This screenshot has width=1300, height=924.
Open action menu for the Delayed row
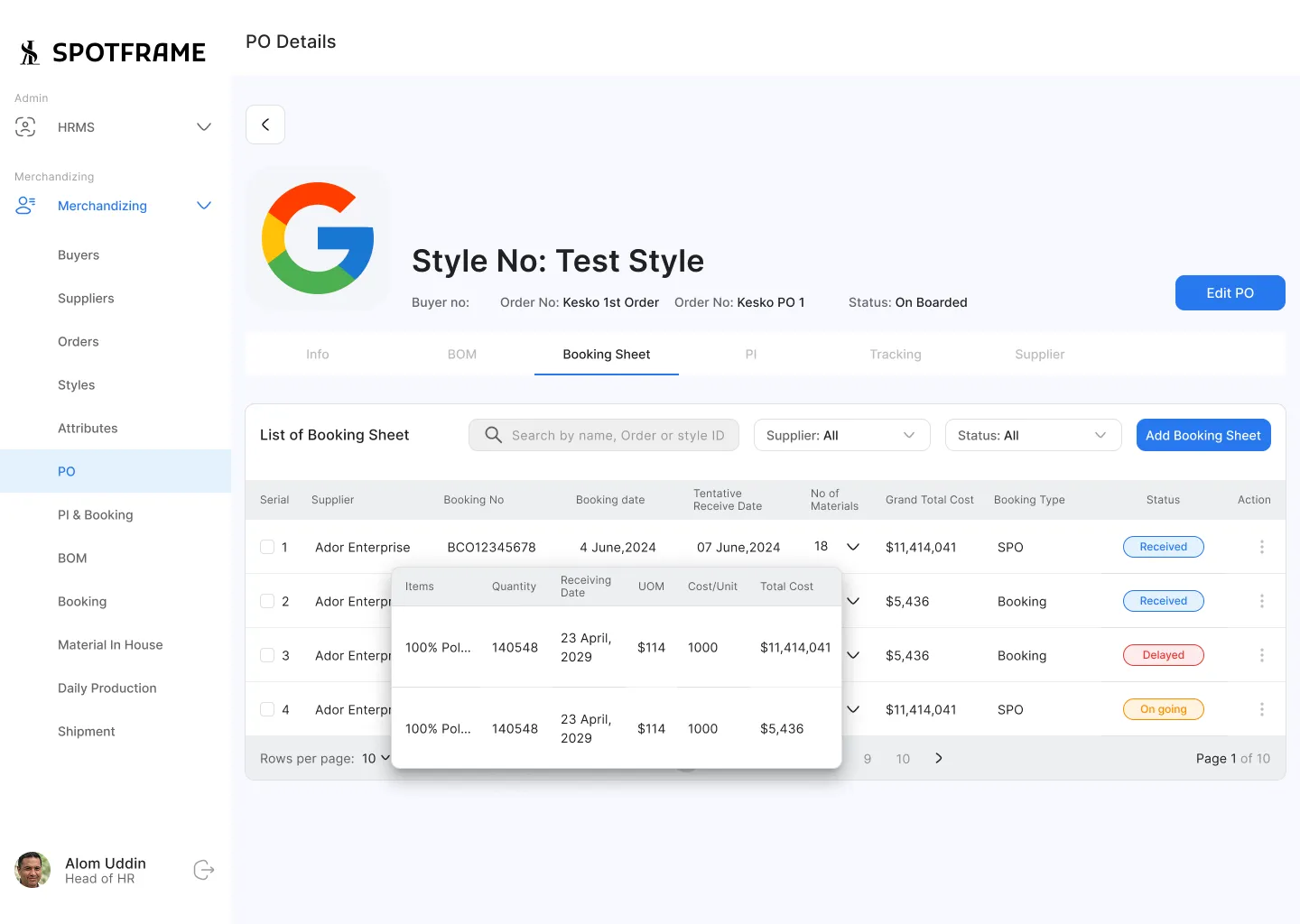[1261, 655]
